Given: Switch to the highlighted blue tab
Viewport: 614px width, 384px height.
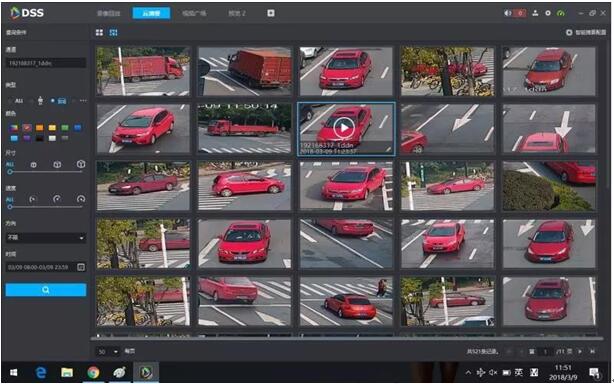Looking at the screenshot, I should pyautogui.click(x=151, y=13).
